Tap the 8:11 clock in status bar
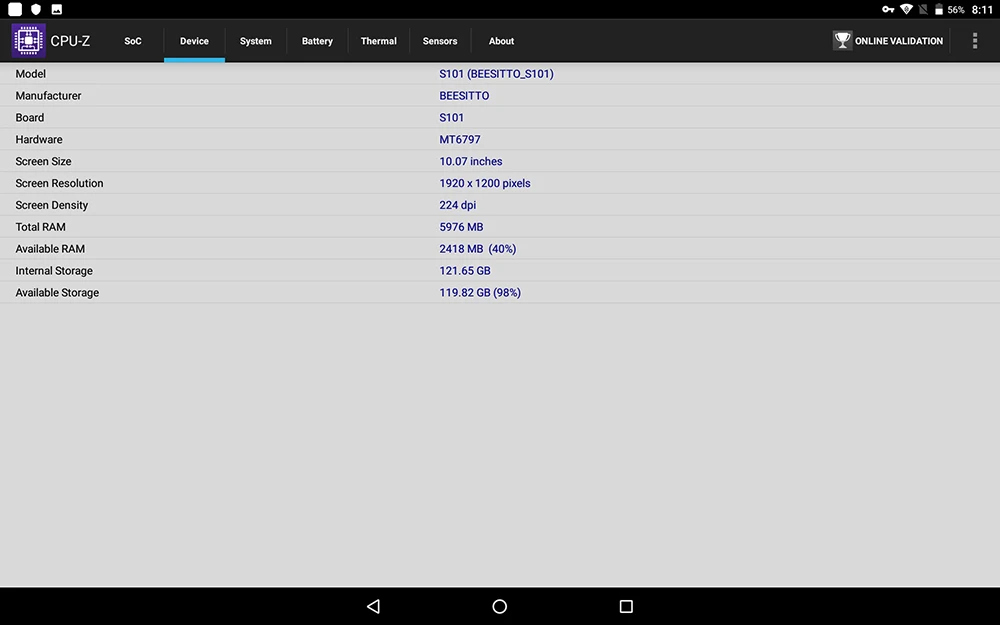Screen dimensions: 1000x625 pyautogui.click(x=982, y=10)
